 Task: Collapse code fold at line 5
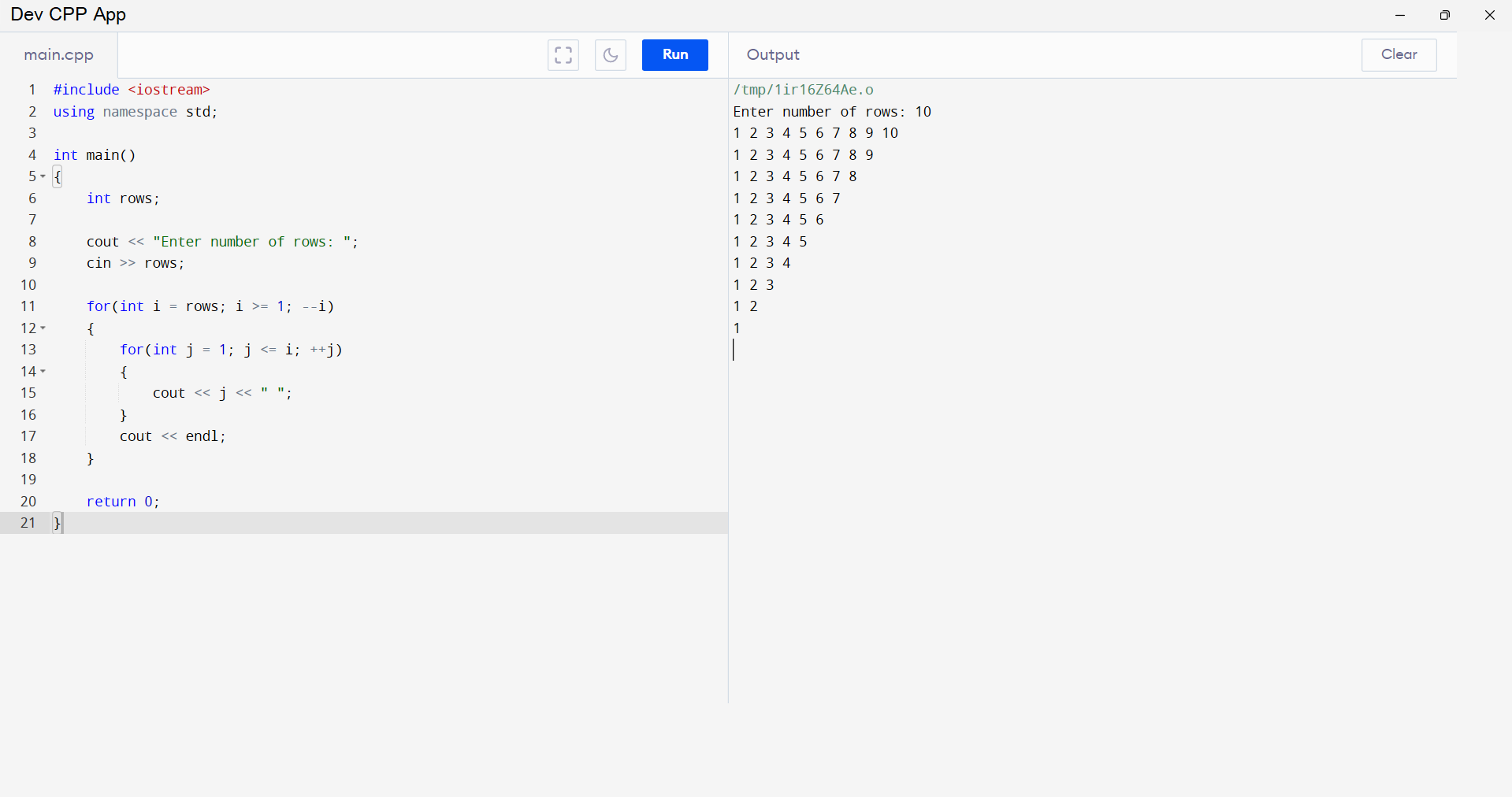(x=43, y=176)
